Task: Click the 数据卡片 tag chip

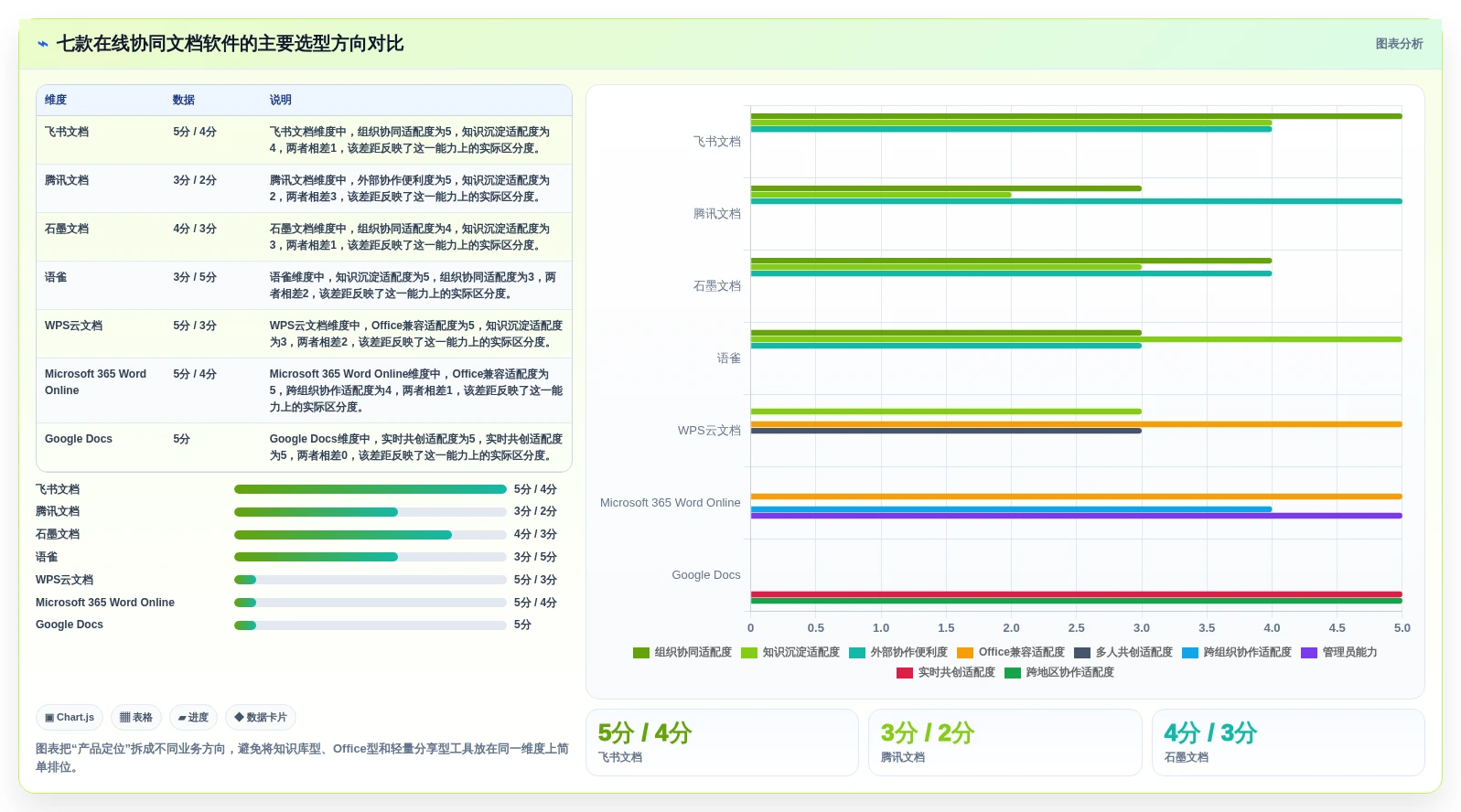Action: click(261, 718)
